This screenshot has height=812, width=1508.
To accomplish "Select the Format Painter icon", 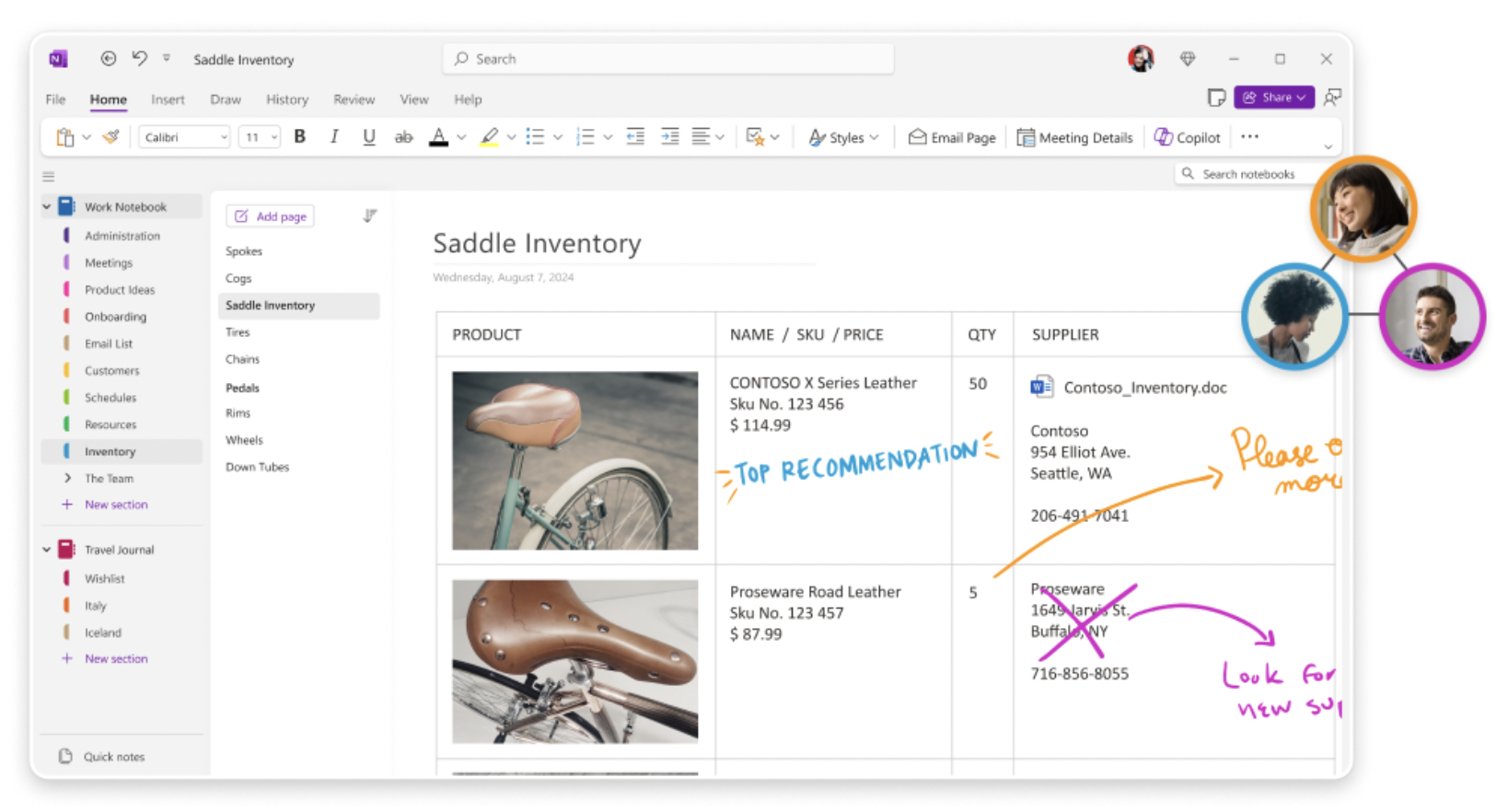I will [x=111, y=137].
